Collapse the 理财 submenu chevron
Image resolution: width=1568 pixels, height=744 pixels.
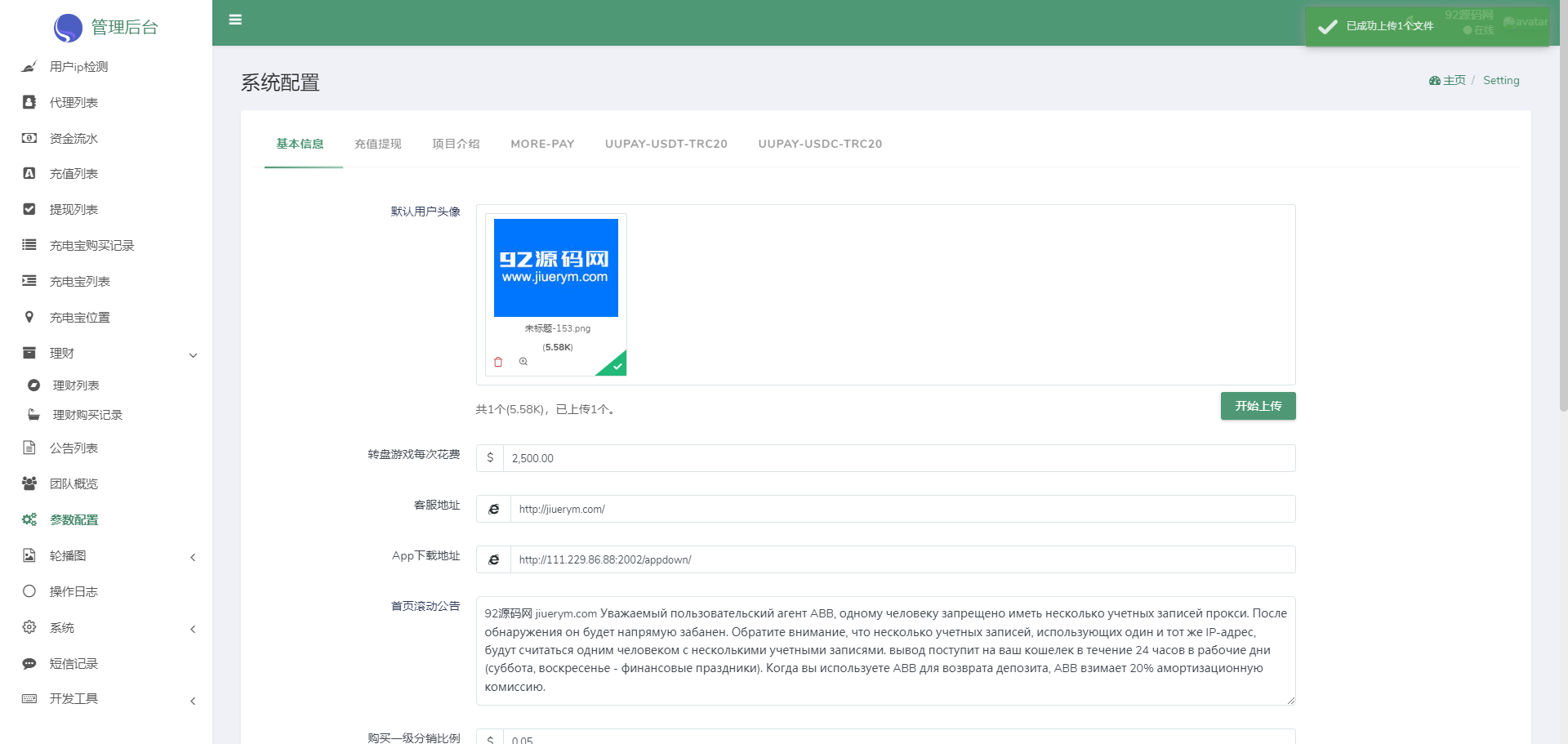click(194, 355)
